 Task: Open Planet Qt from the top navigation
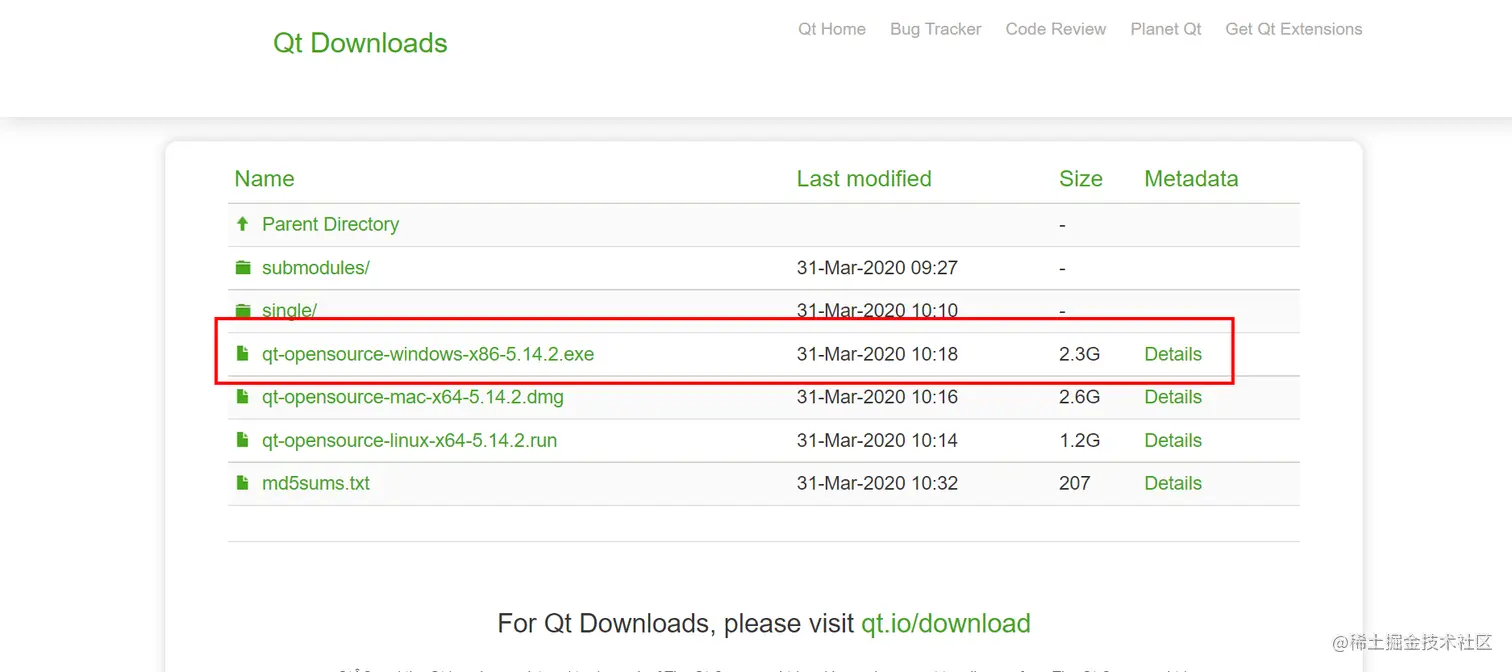pyautogui.click(x=1166, y=29)
